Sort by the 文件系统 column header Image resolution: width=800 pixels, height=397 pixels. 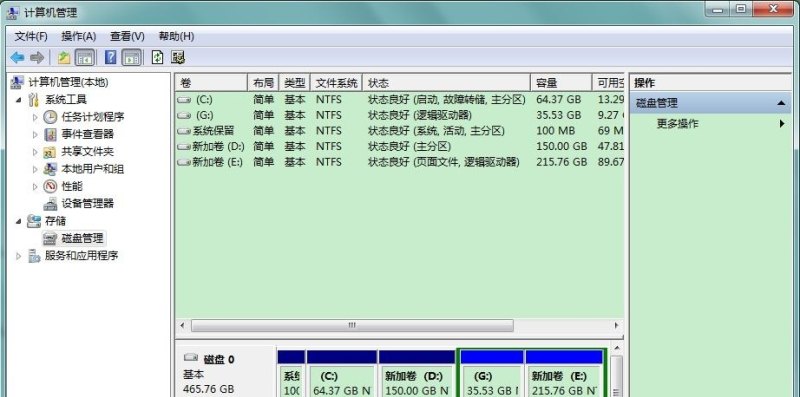(336, 83)
